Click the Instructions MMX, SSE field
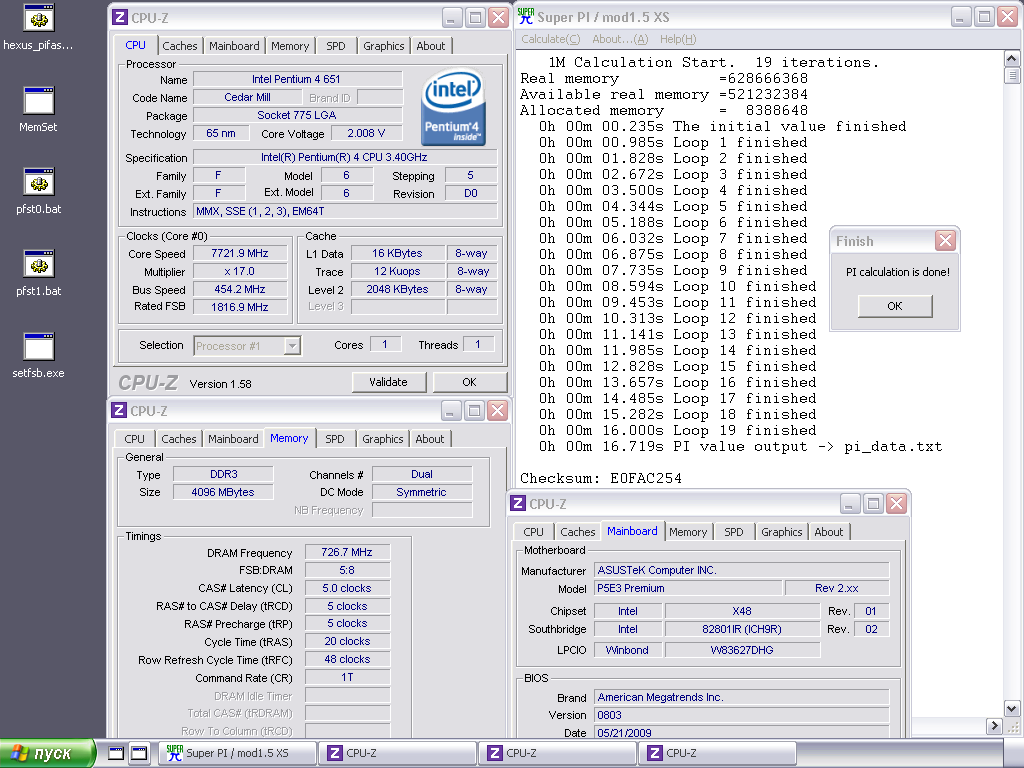The height and width of the screenshot is (768, 1024). [345, 212]
